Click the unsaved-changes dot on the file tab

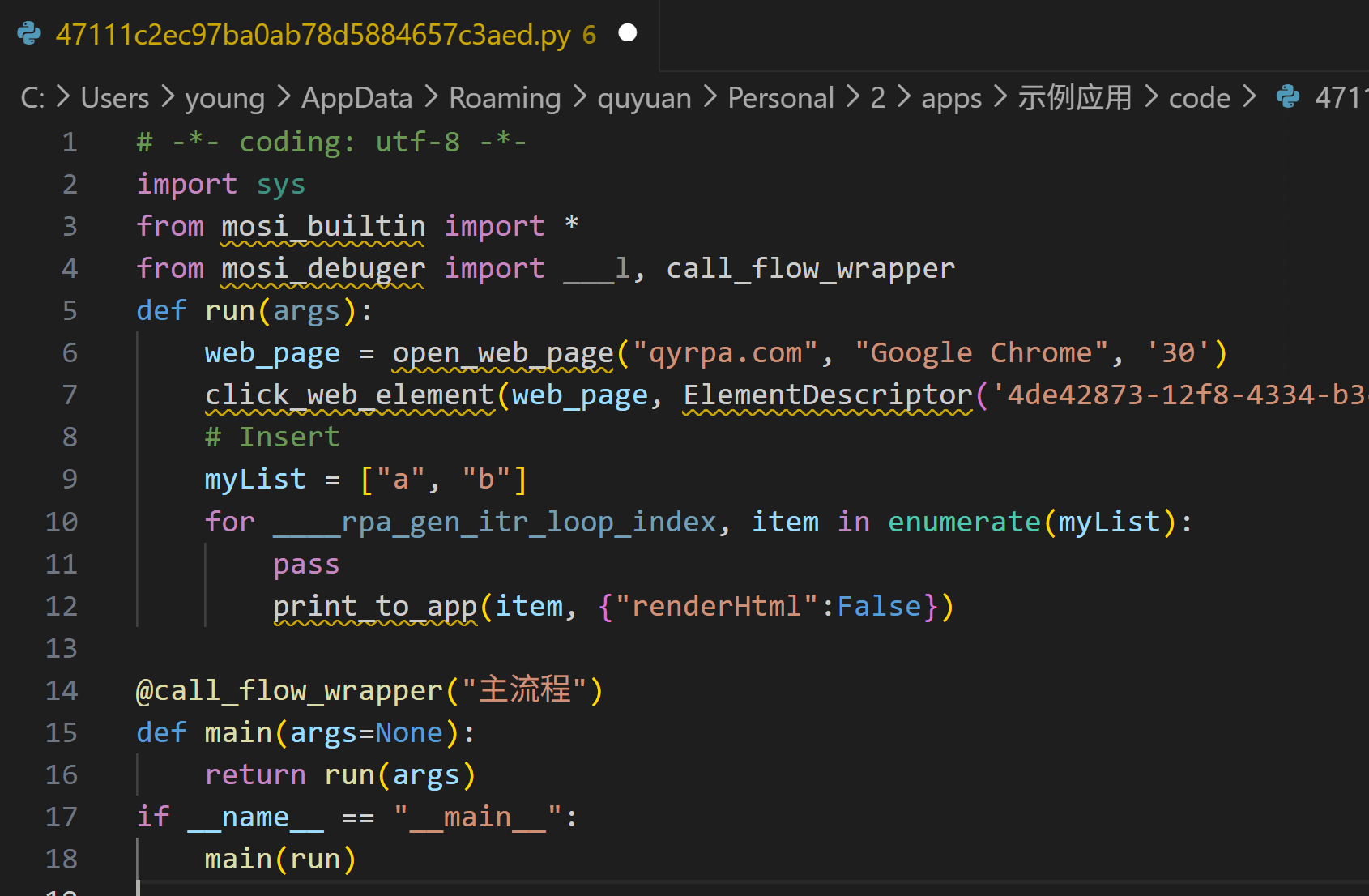627,33
